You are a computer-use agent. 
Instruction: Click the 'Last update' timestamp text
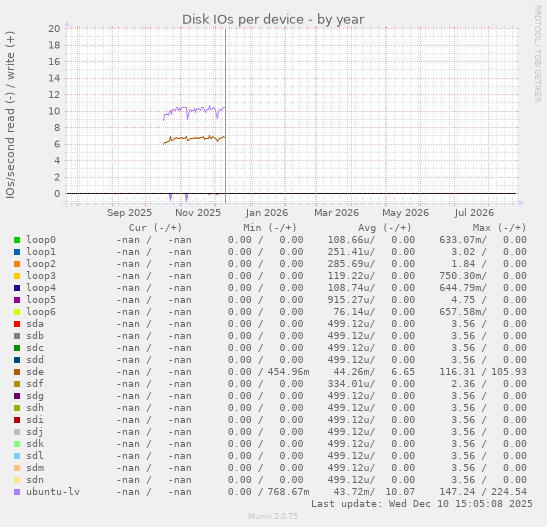422,504
